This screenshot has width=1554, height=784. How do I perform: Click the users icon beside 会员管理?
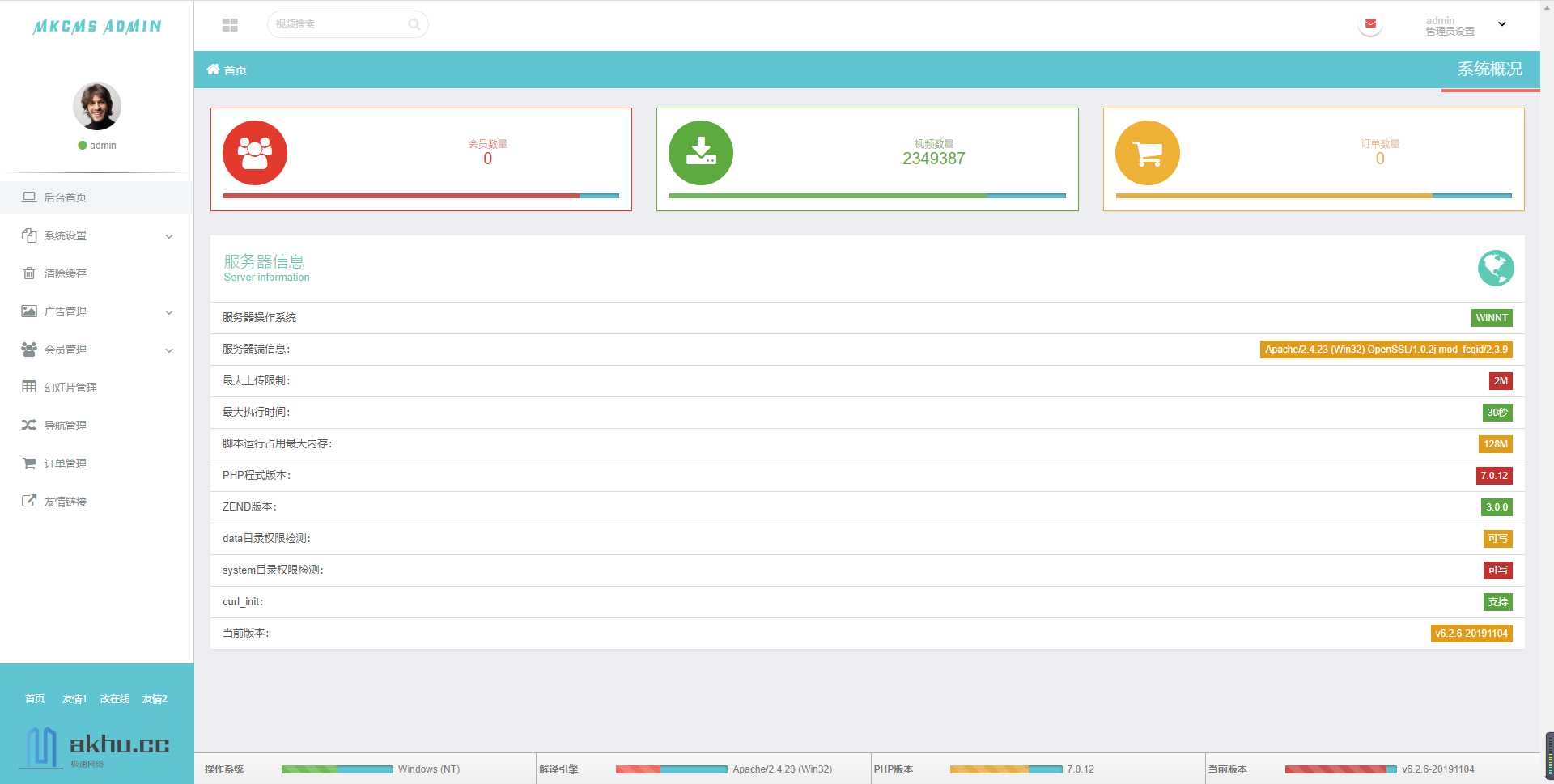coord(29,350)
